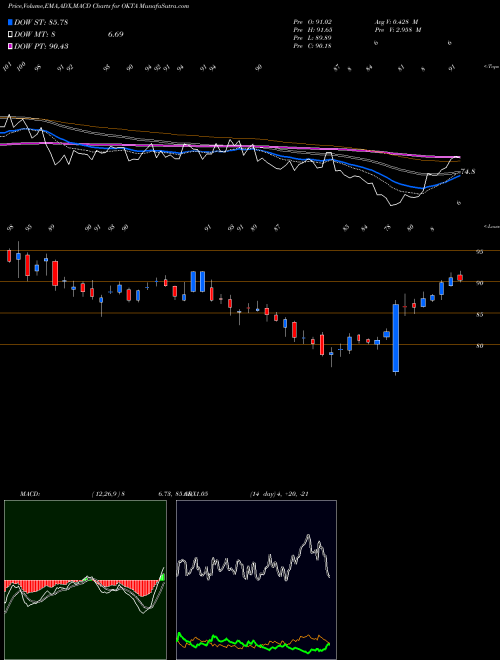The height and width of the screenshot is (660, 500).
Task: Click the magenta DOW PT legend swatch
Action: point(11,46)
